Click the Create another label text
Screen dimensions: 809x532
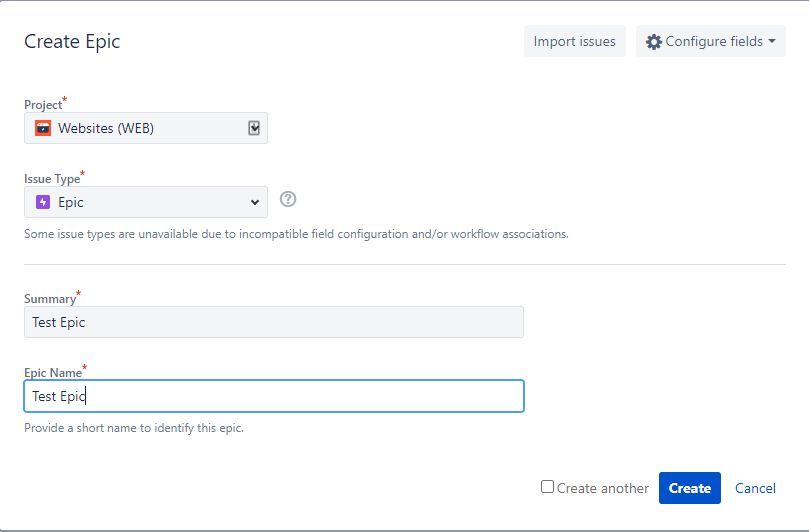click(x=603, y=488)
